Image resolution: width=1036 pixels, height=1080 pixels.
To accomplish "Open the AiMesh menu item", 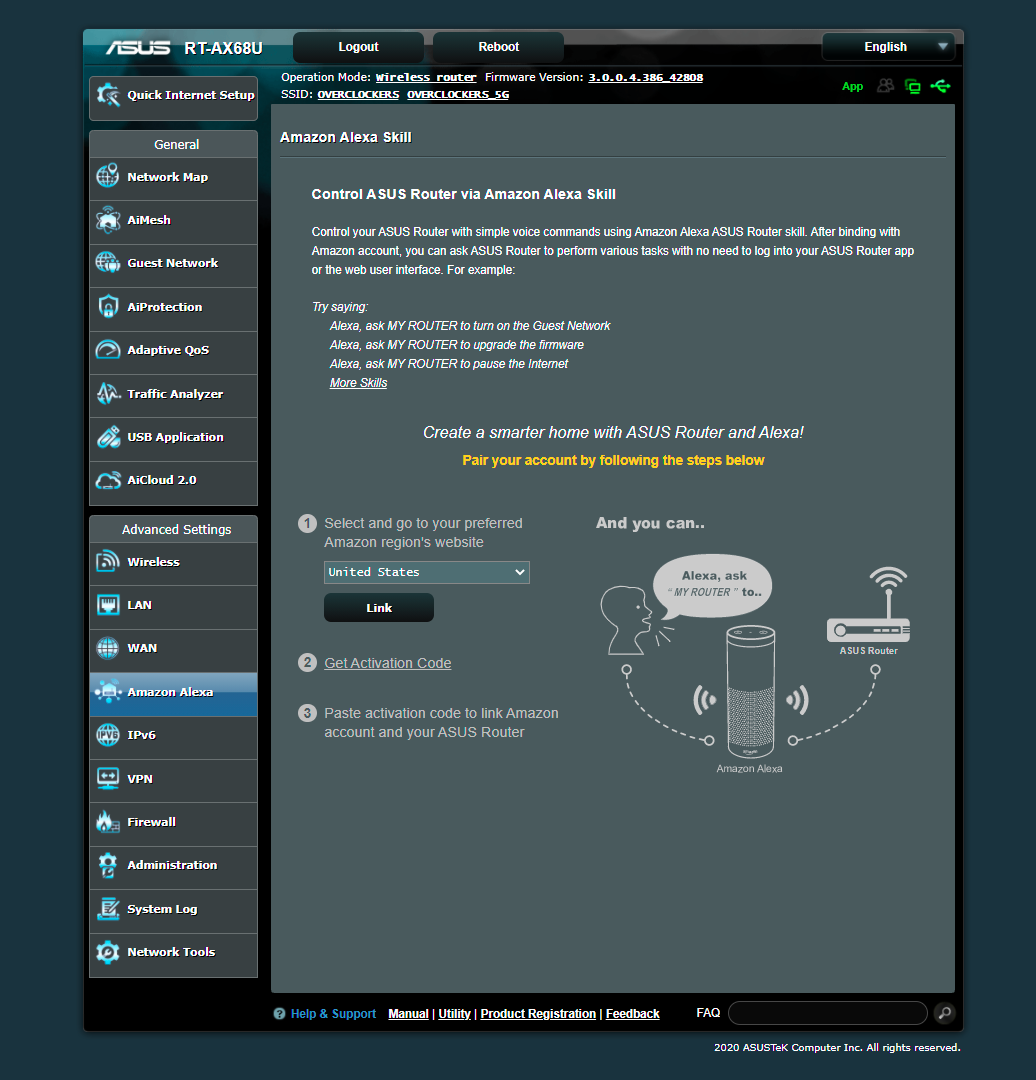I will (174, 220).
